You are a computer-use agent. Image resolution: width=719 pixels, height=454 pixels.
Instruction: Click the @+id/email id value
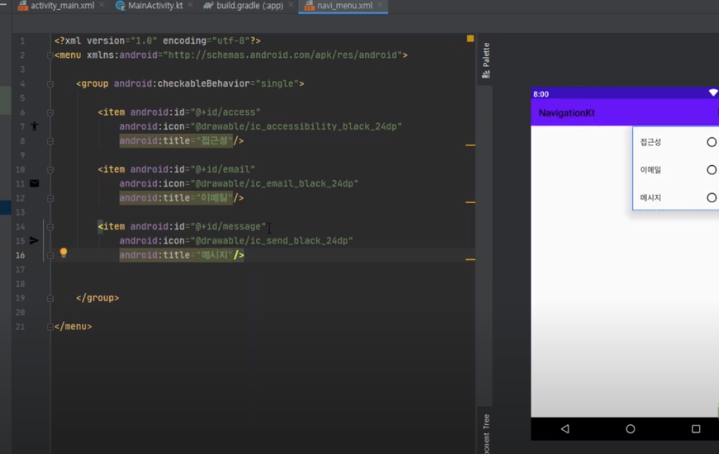tap(222, 169)
